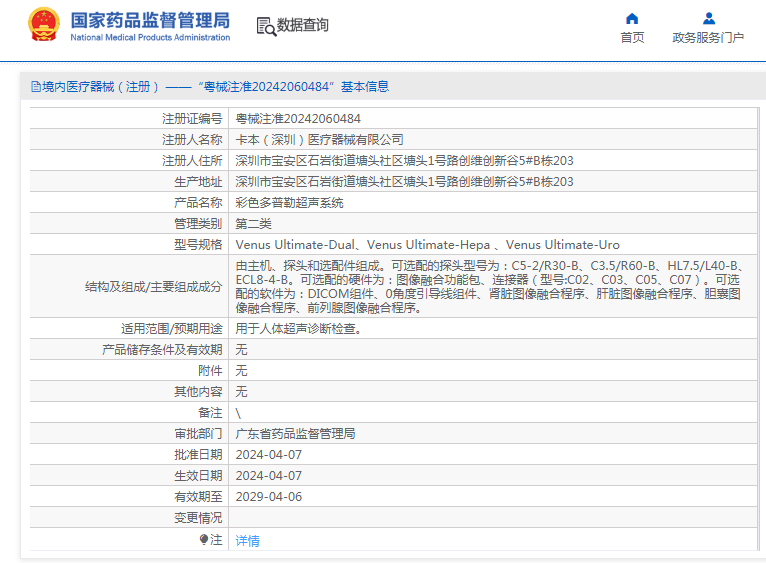Click the 备注 backslash value
Screen dimensions: 766x563
click(238, 413)
